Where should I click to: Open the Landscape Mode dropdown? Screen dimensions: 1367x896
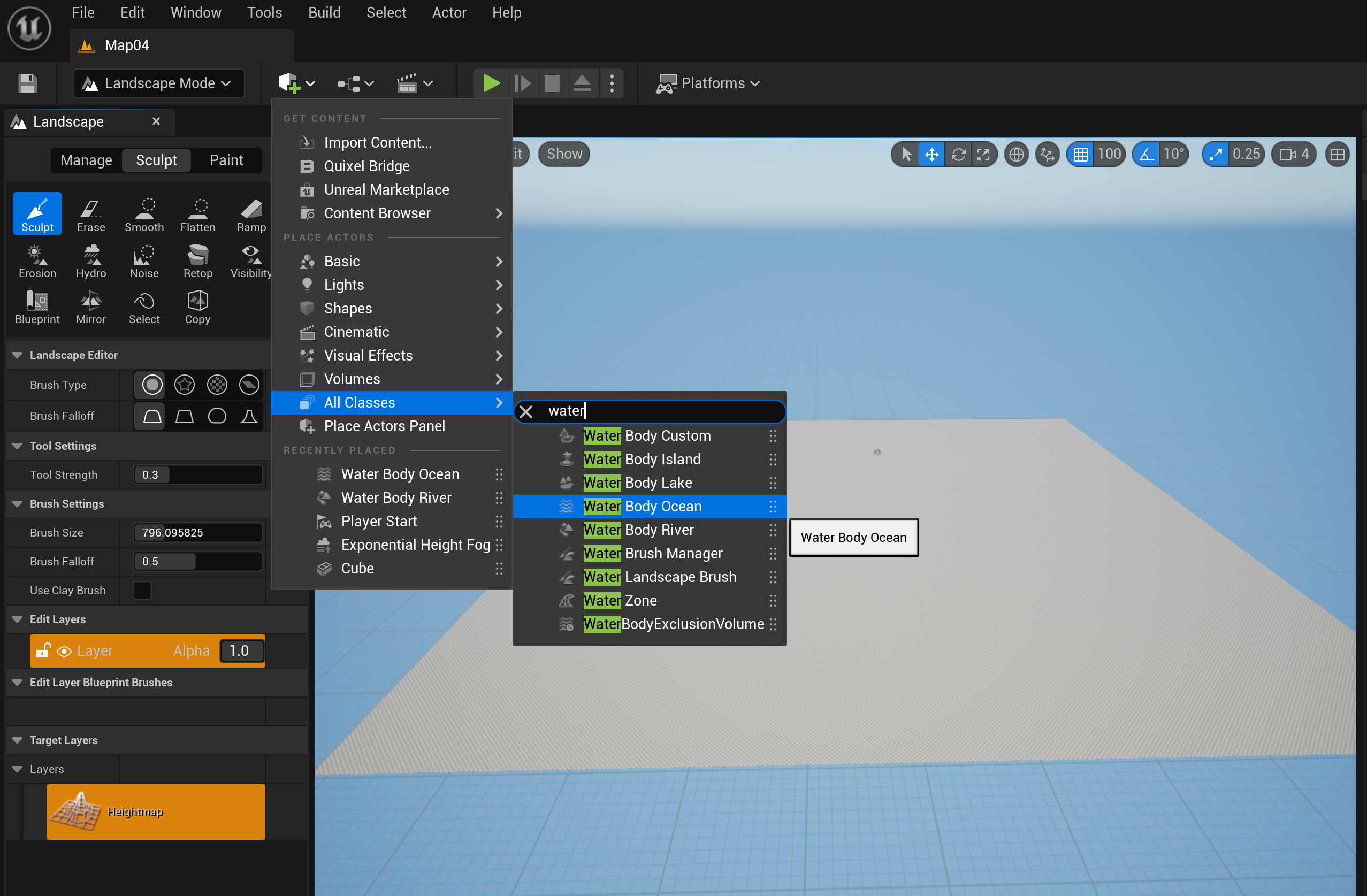[158, 83]
